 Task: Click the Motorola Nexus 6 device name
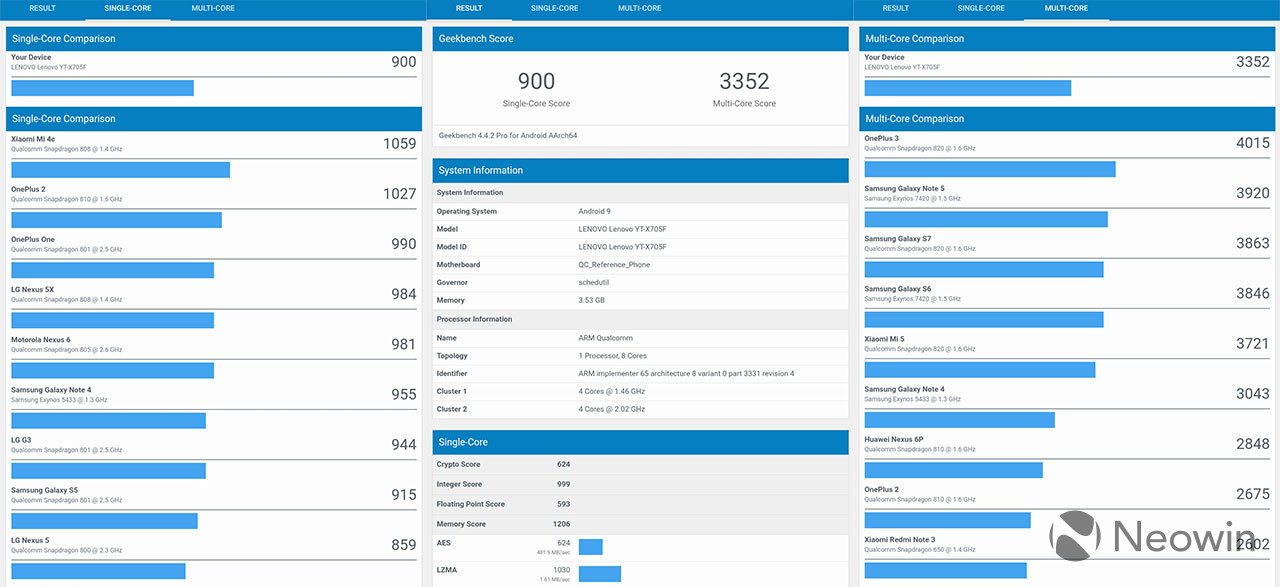coord(41,340)
